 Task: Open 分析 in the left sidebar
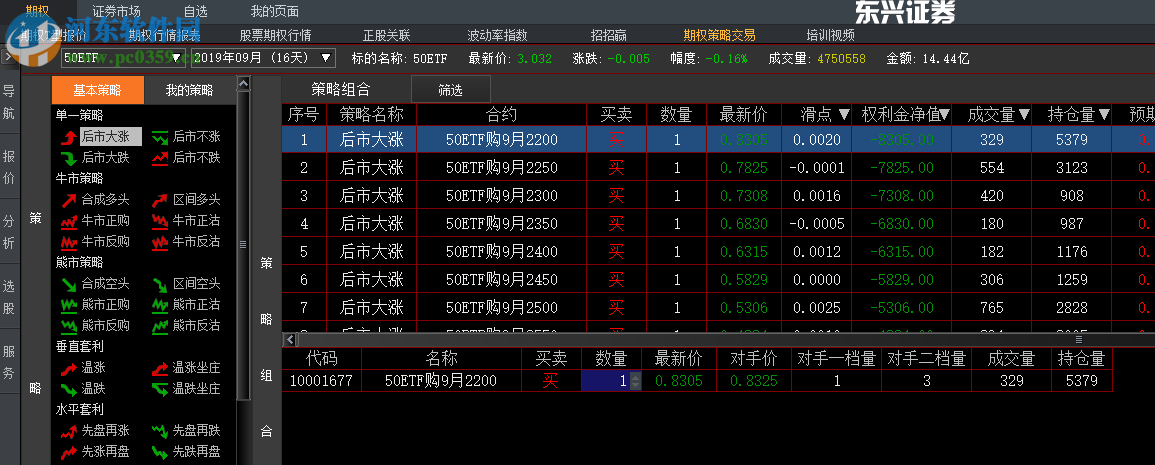(x=9, y=232)
